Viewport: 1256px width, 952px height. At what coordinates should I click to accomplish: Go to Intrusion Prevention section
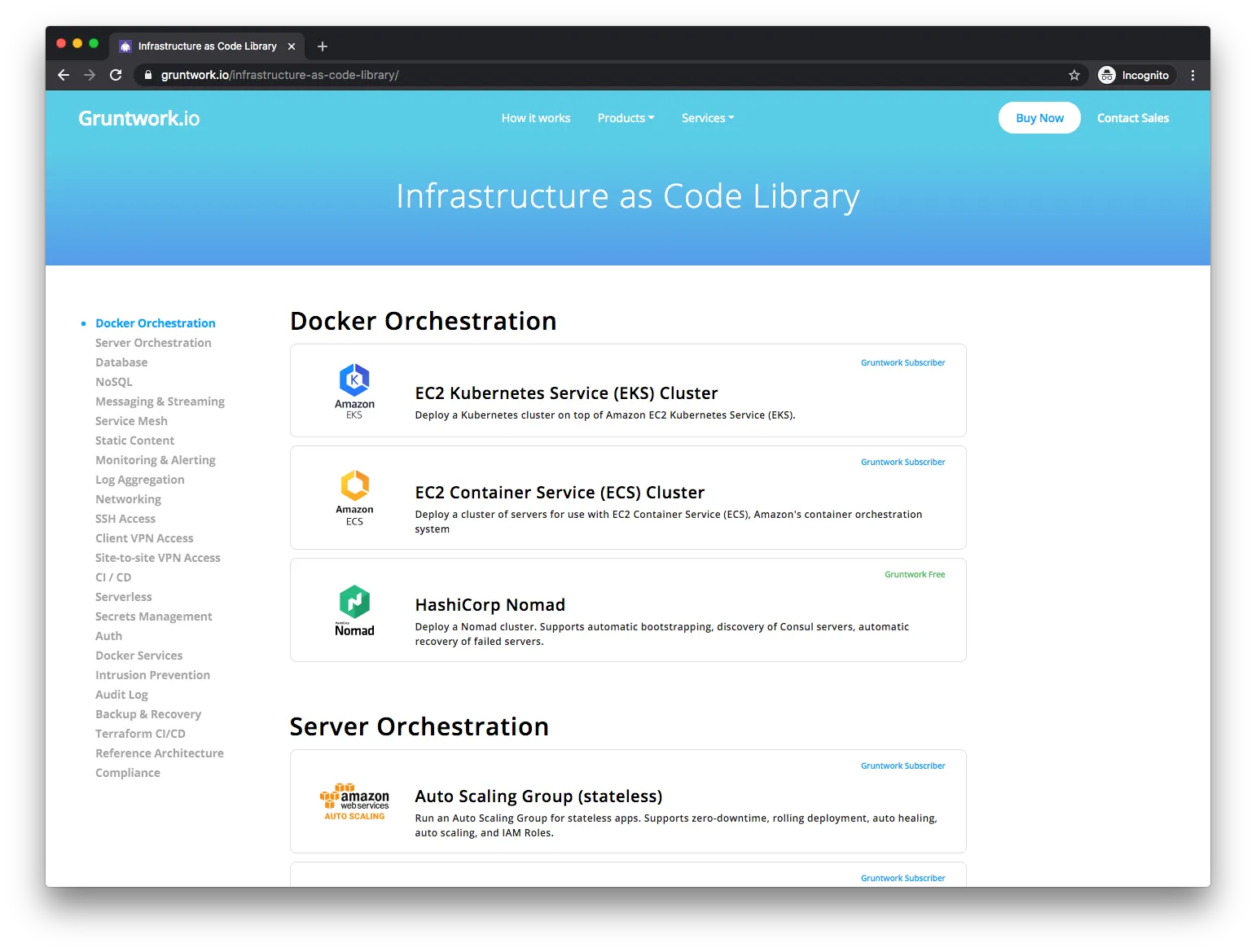click(152, 675)
